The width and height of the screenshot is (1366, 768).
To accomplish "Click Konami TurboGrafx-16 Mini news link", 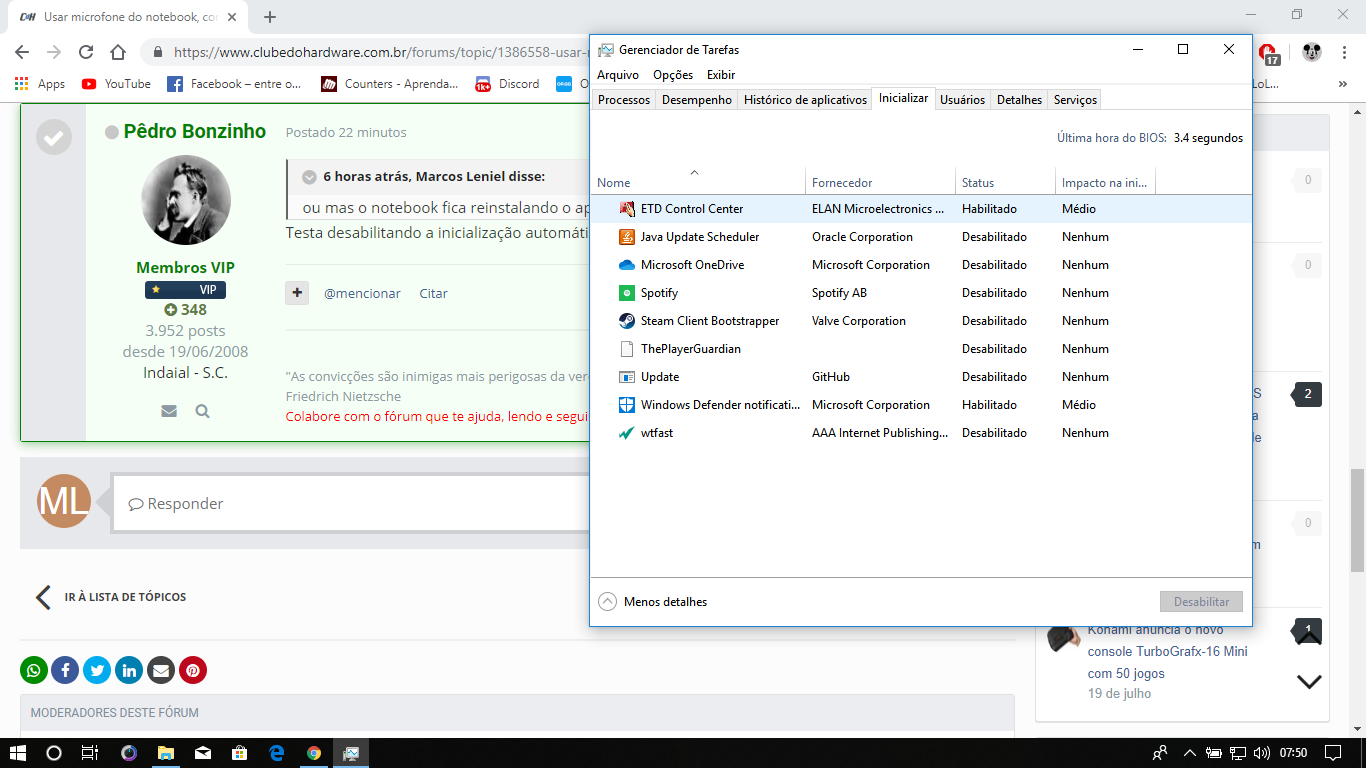I will click(x=1168, y=651).
